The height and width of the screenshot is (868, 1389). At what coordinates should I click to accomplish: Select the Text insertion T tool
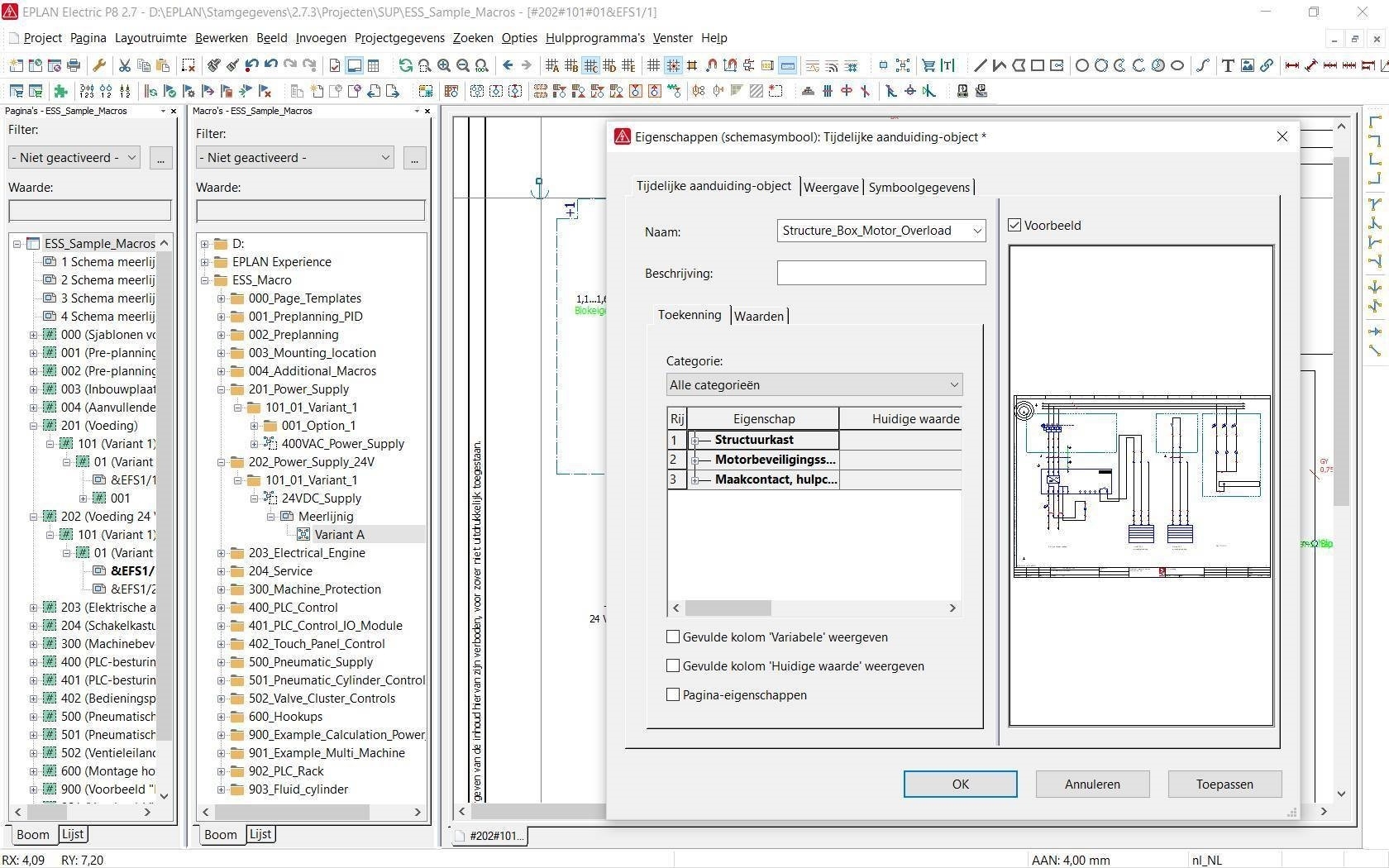pyautogui.click(x=1228, y=65)
